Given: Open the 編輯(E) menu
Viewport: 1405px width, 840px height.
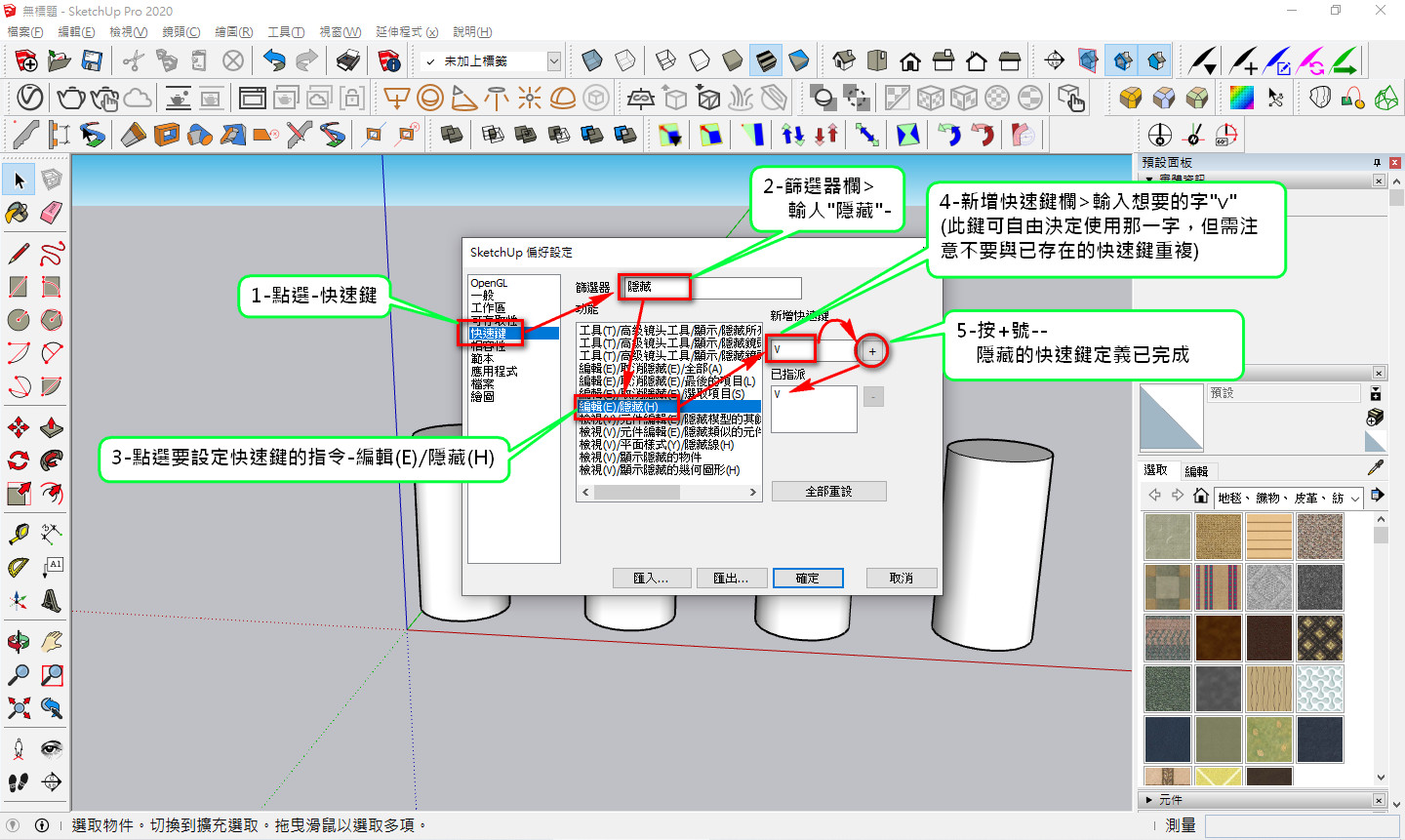Looking at the screenshot, I should point(76,32).
